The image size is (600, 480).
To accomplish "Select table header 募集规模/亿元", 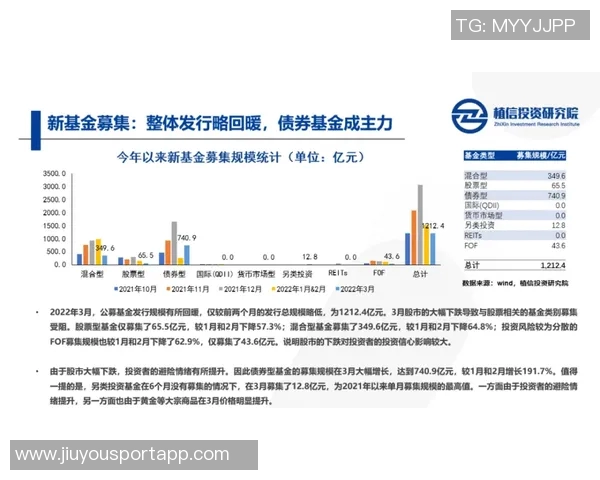I will tap(541, 155).
